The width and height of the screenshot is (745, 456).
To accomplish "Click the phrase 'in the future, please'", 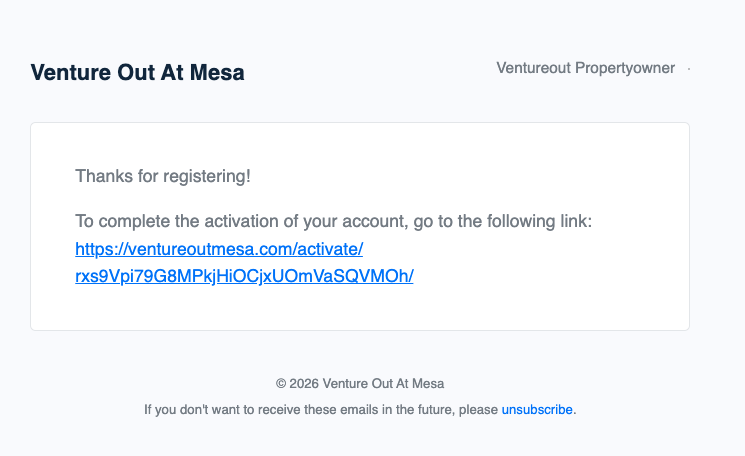I will (x=440, y=410).
